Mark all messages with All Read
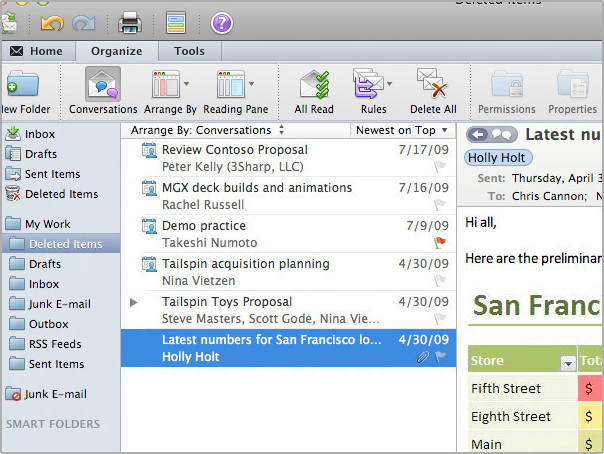 coord(314,91)
